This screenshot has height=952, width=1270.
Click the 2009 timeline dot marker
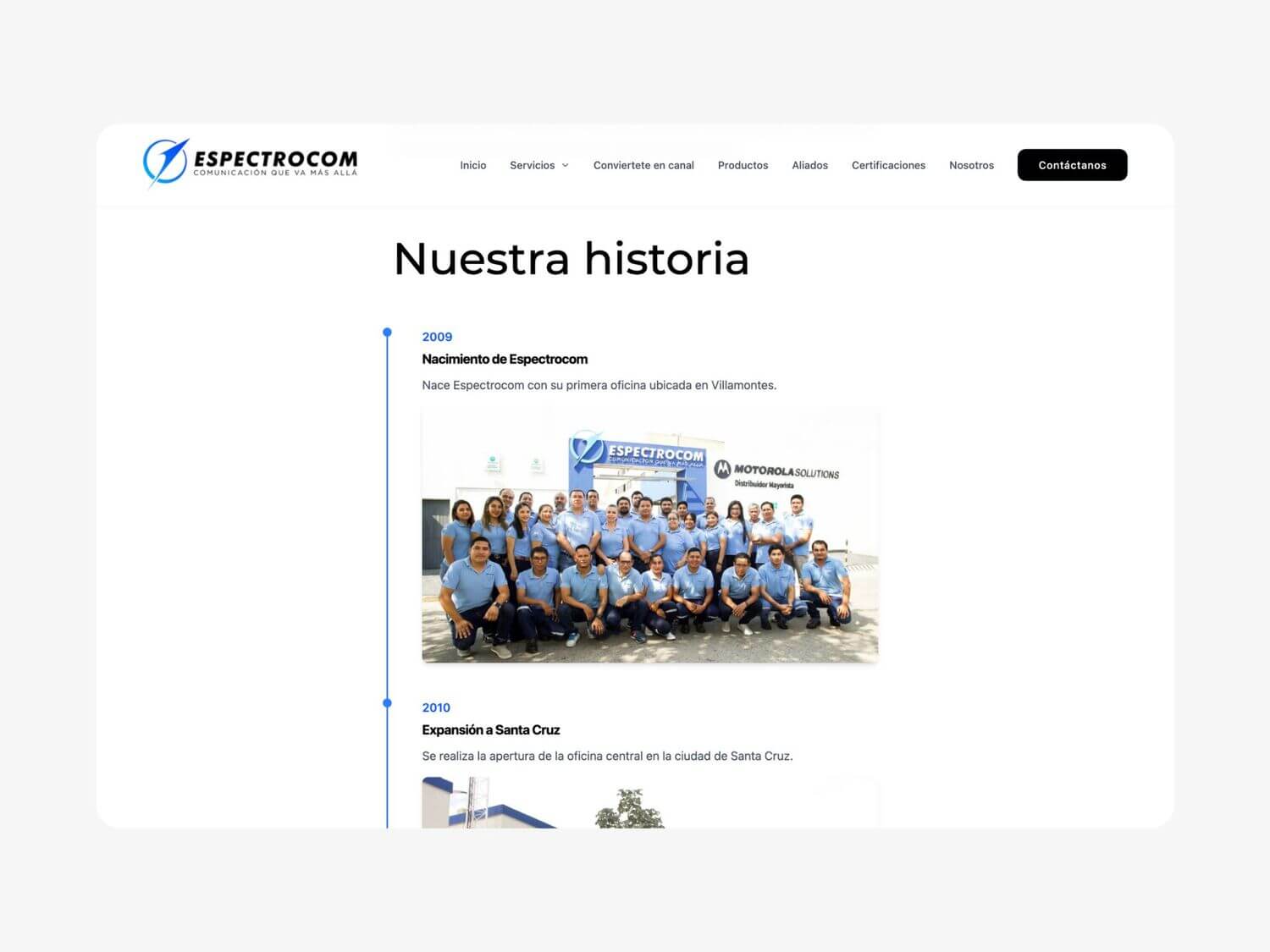coord(387,333)
